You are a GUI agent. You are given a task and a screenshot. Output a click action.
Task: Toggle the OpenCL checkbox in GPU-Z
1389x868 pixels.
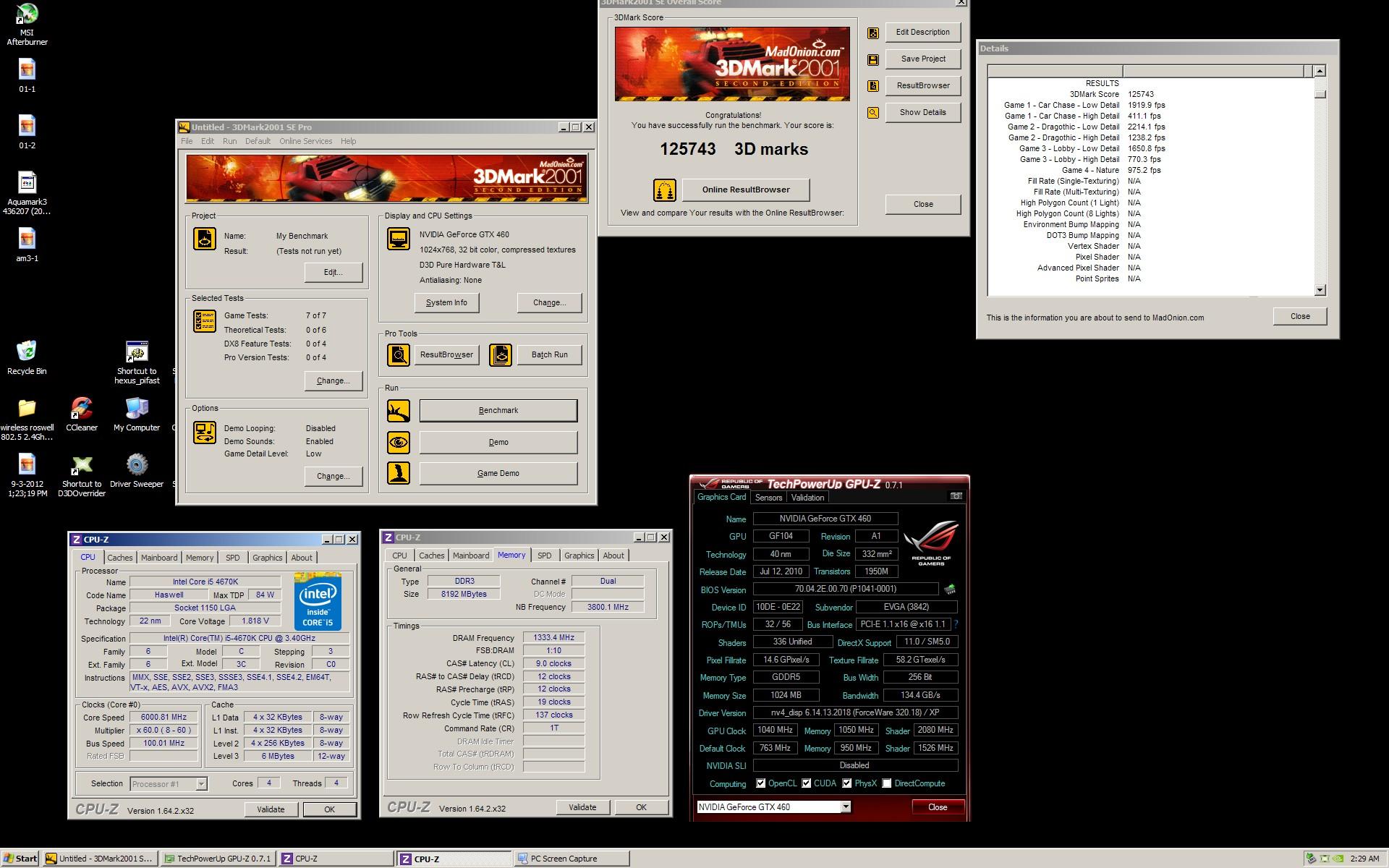point(760,783)
